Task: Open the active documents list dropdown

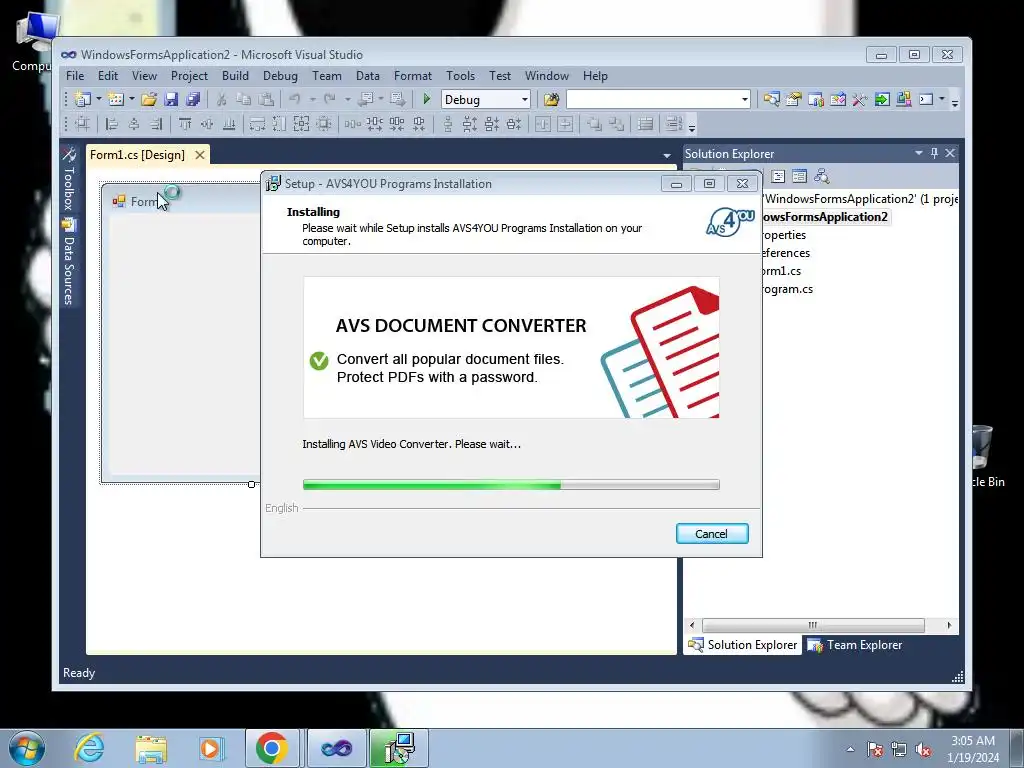Action: 667,155
